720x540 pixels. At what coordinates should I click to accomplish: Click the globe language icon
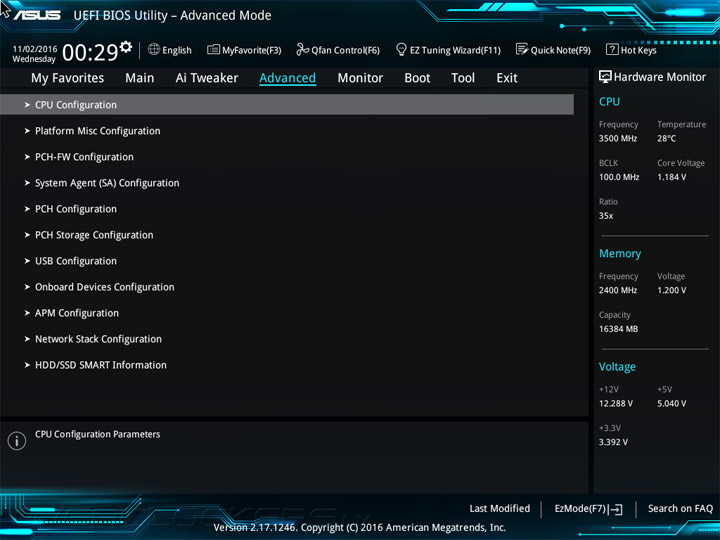point(154,49)
